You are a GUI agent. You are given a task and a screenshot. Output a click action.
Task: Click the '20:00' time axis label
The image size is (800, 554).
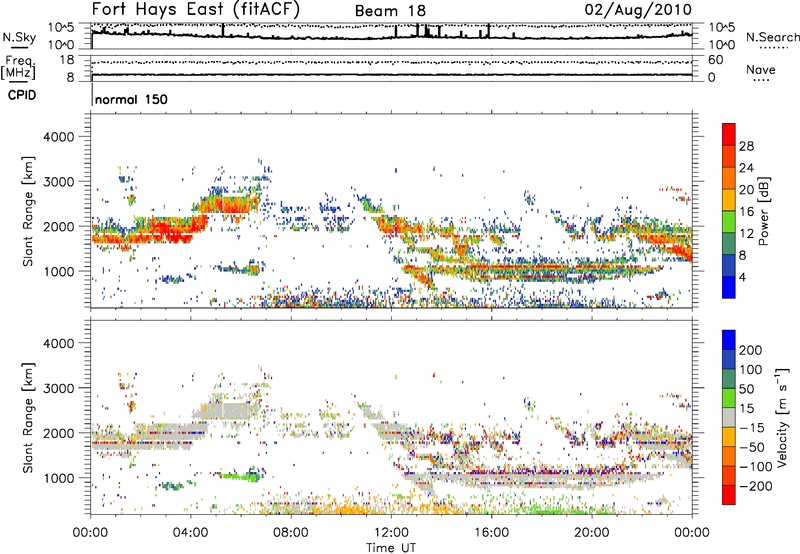coord(591,533)
